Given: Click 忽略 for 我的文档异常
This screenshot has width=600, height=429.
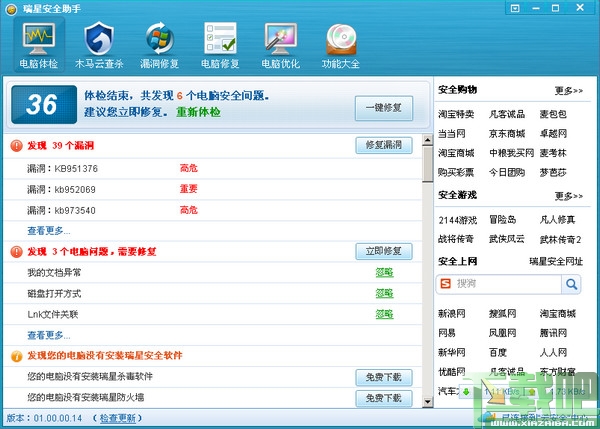Looking at the screenshot, I should [385, 272].
